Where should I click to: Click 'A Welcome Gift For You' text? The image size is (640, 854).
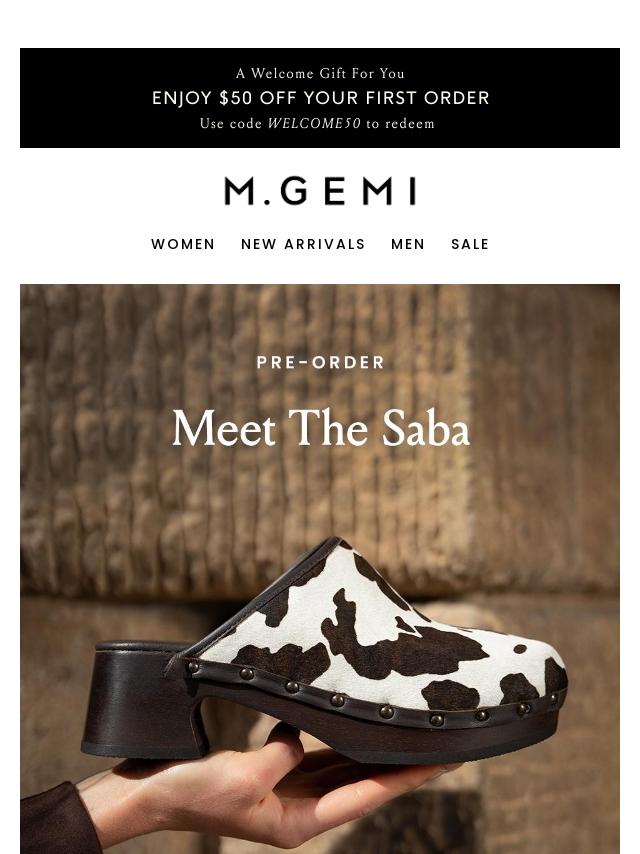pyautogui.click(x=320, y=73)
